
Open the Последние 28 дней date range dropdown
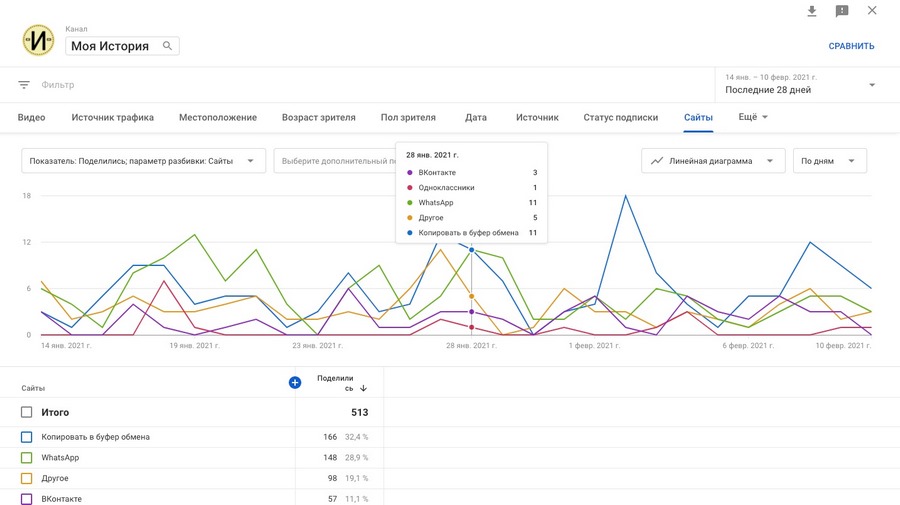(x=800, y=85)
